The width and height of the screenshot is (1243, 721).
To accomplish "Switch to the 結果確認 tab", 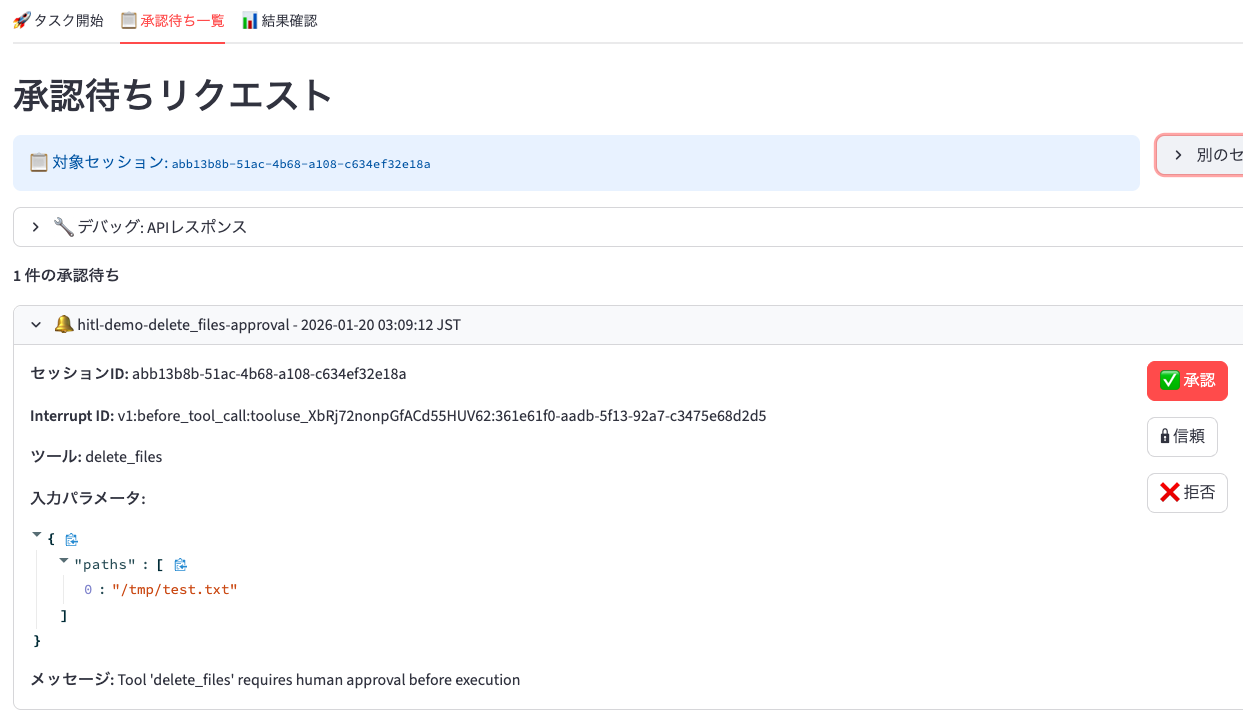I will pyautogui.click(x=280, y=20).
